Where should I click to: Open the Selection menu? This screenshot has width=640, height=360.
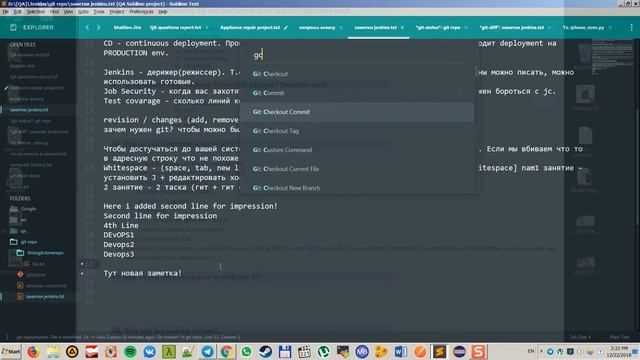pyautogui.click(x=36, y=12)
